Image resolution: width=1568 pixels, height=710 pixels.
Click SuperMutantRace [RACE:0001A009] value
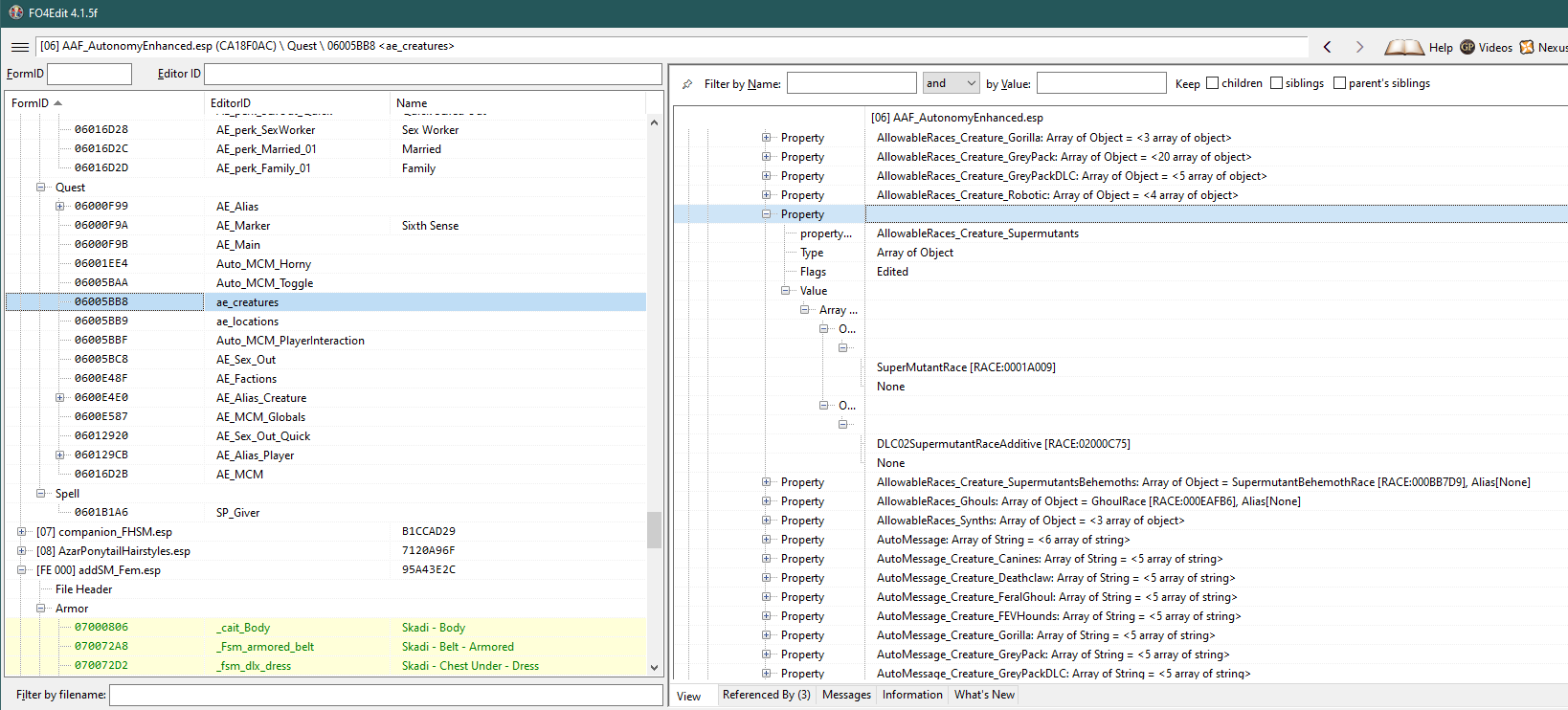(x=966, y=367)
